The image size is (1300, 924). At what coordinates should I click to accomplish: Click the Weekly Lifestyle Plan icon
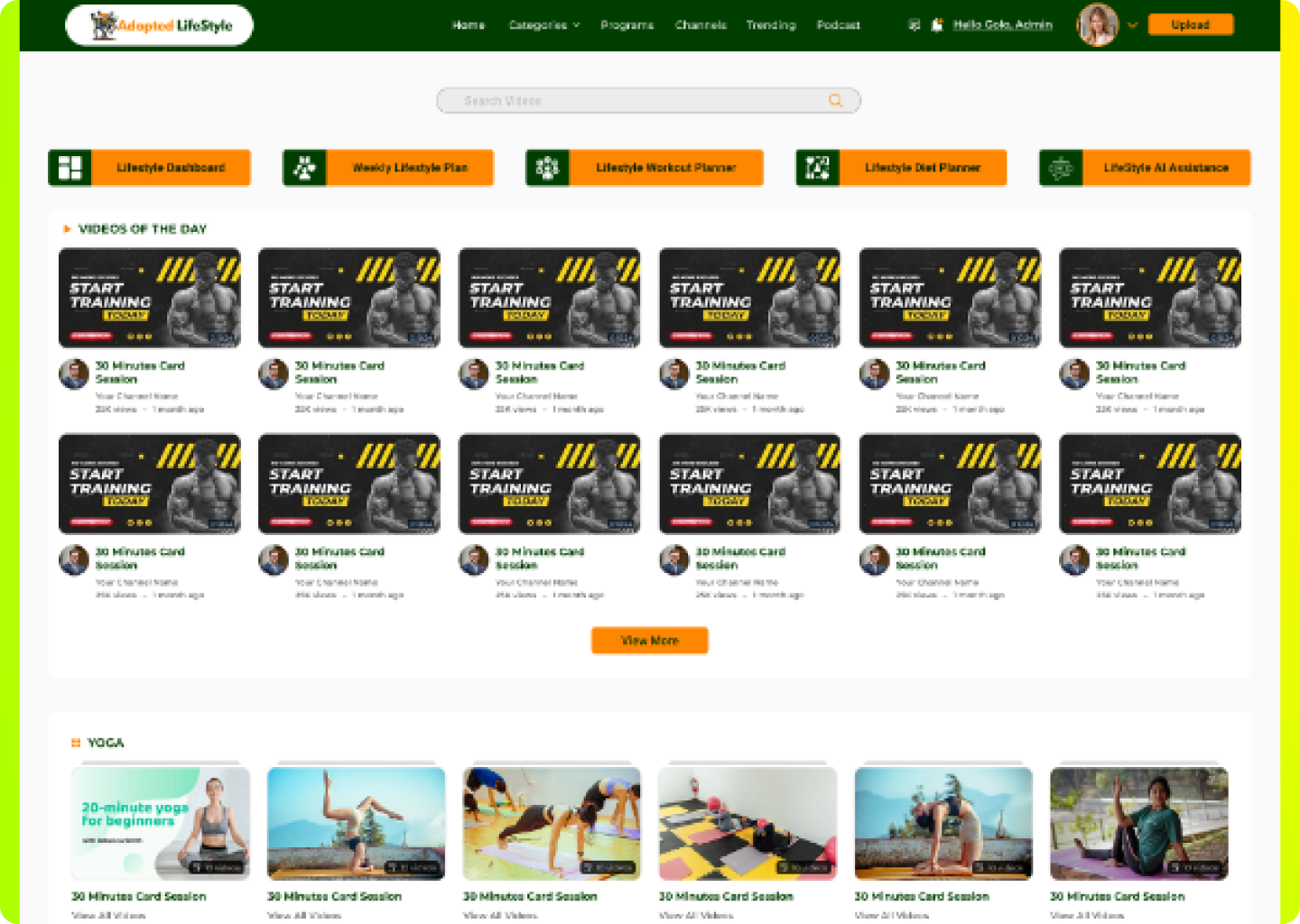coord(304,168)
